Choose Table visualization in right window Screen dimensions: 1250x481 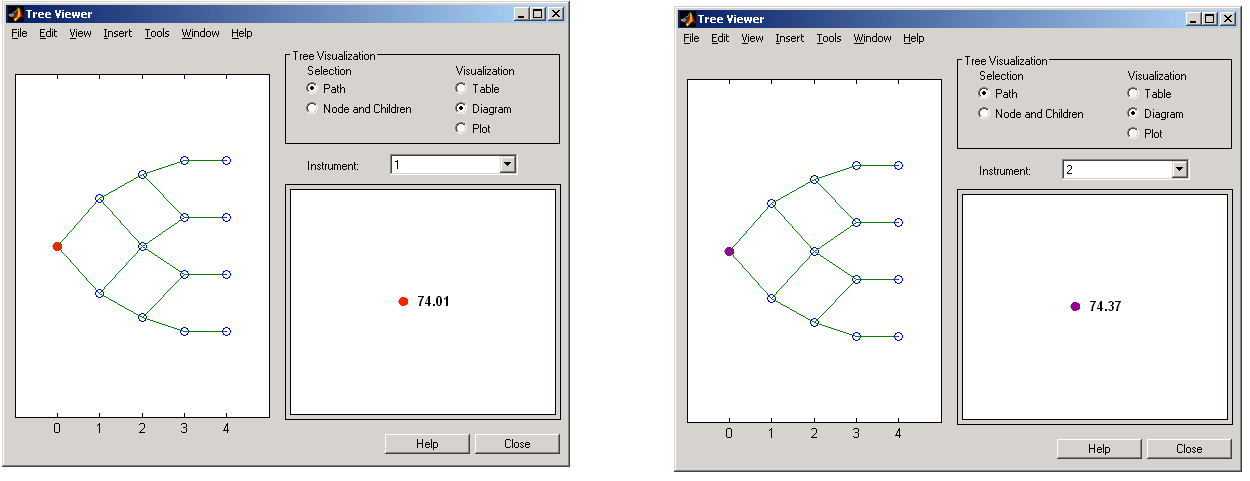1133,94
